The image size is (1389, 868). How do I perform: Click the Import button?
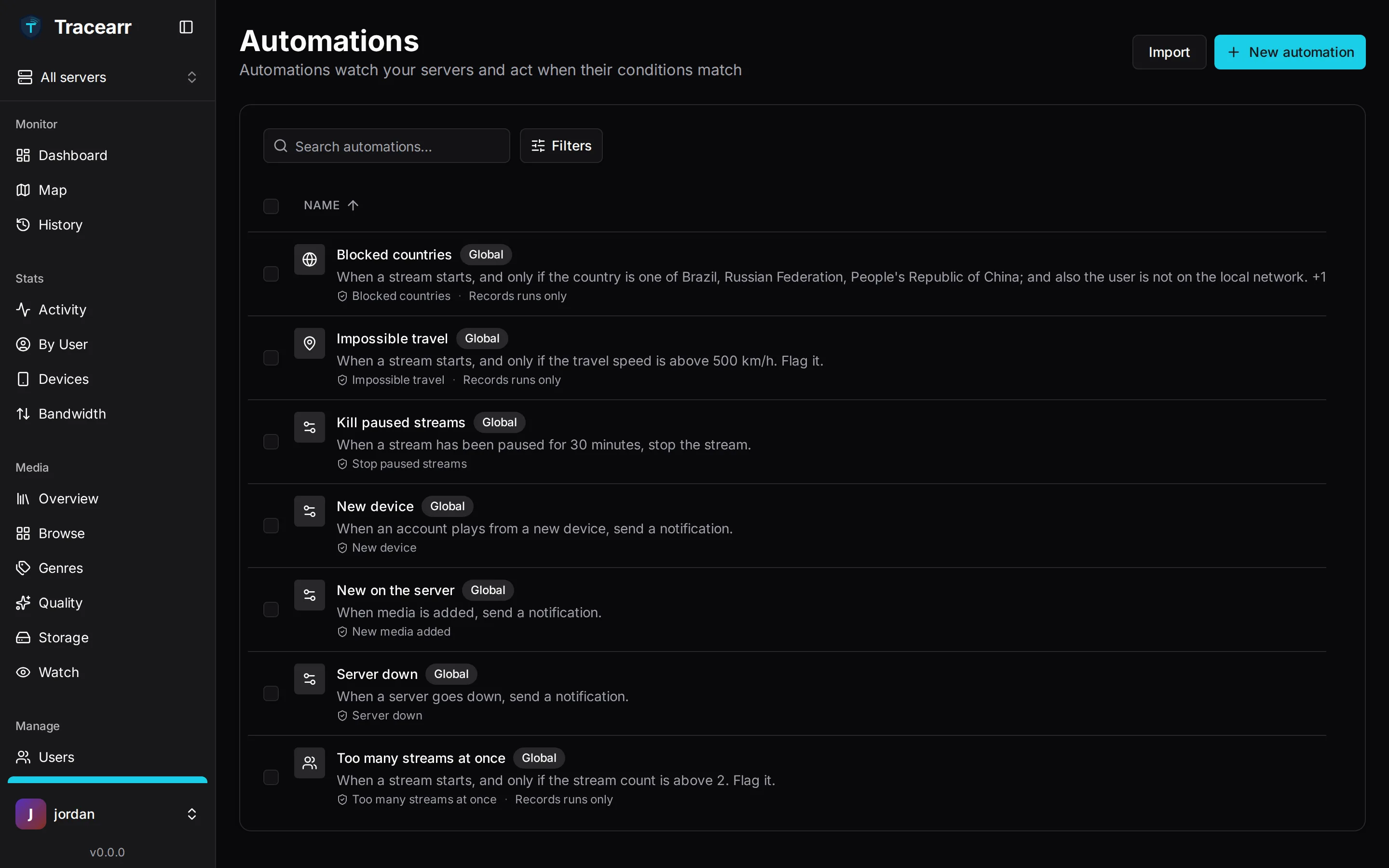pyautogui.click(x=1169, y=52)
